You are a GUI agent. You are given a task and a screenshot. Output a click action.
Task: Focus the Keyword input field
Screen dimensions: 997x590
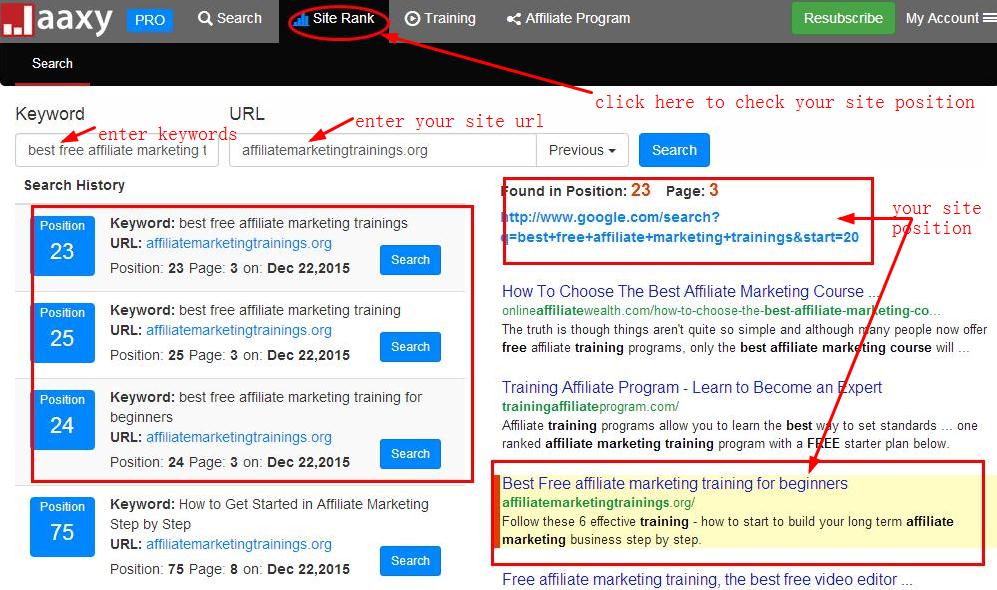[x=117, y=150]
